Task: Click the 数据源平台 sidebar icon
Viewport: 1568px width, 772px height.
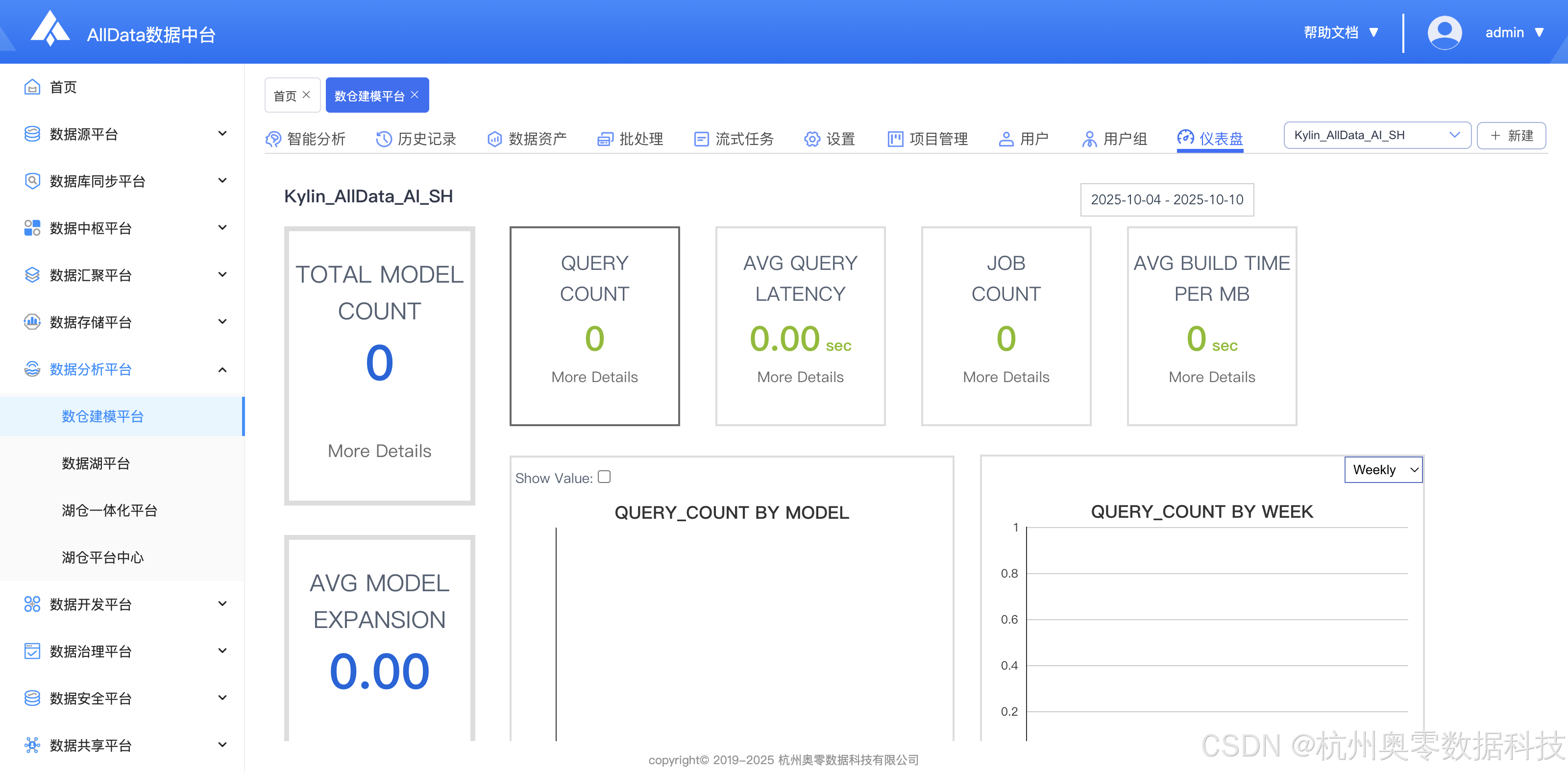Action: 32,134
